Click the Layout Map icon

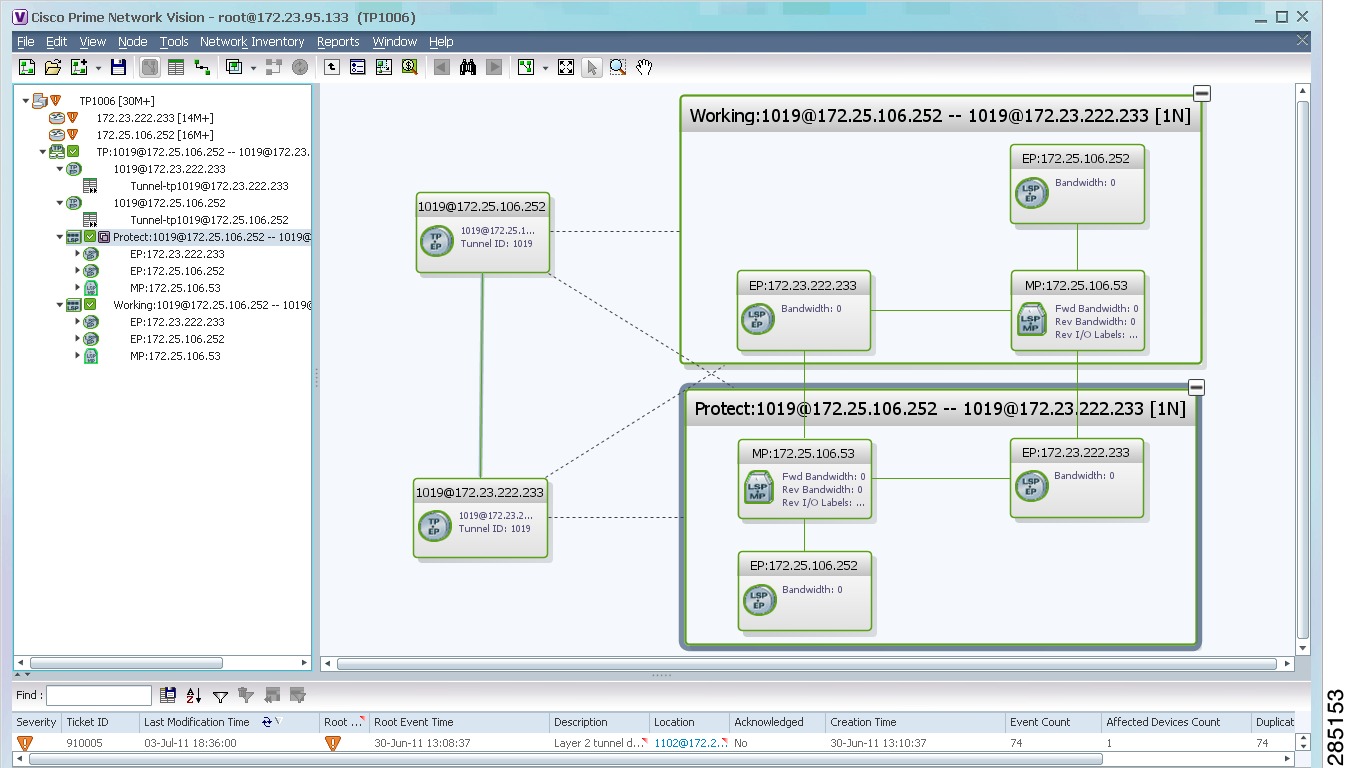pyautogui.click(x=526, y=67)
